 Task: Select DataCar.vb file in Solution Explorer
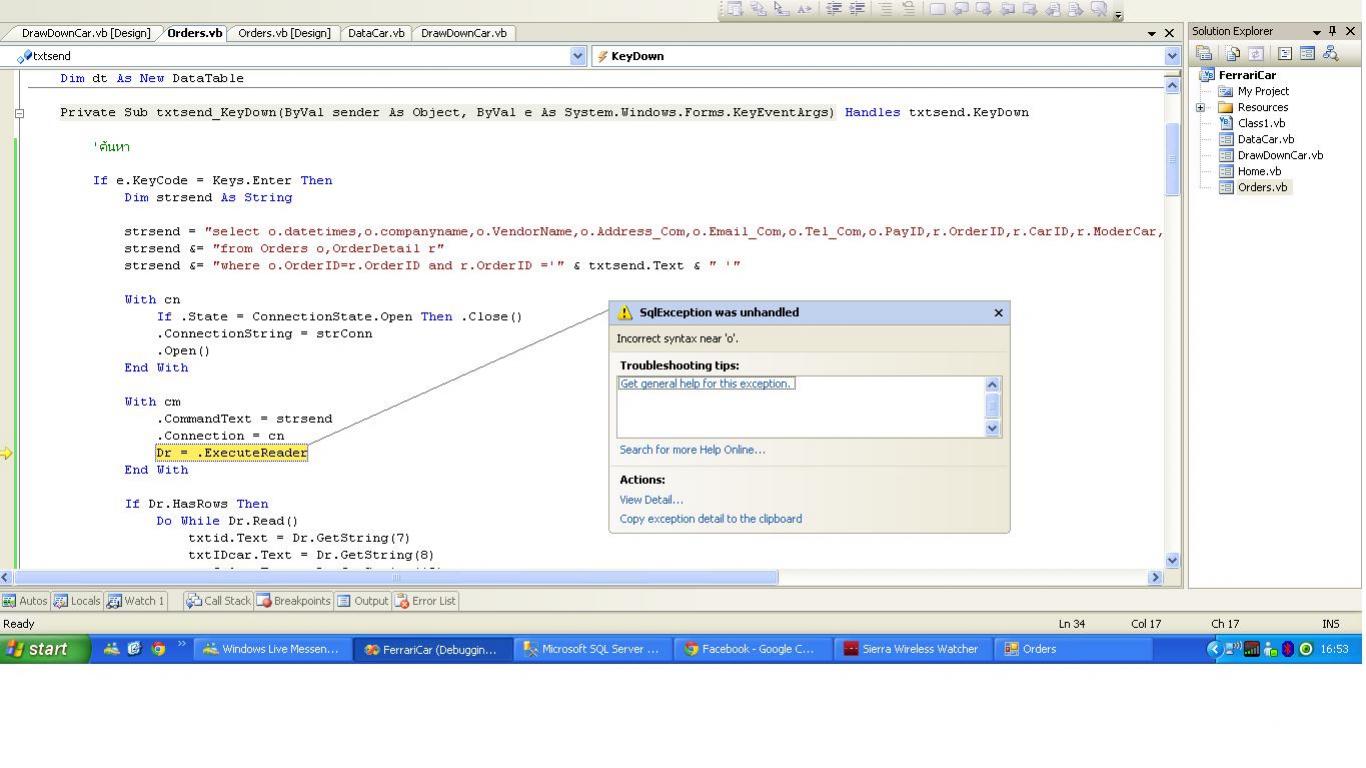tap(1265, 139)
